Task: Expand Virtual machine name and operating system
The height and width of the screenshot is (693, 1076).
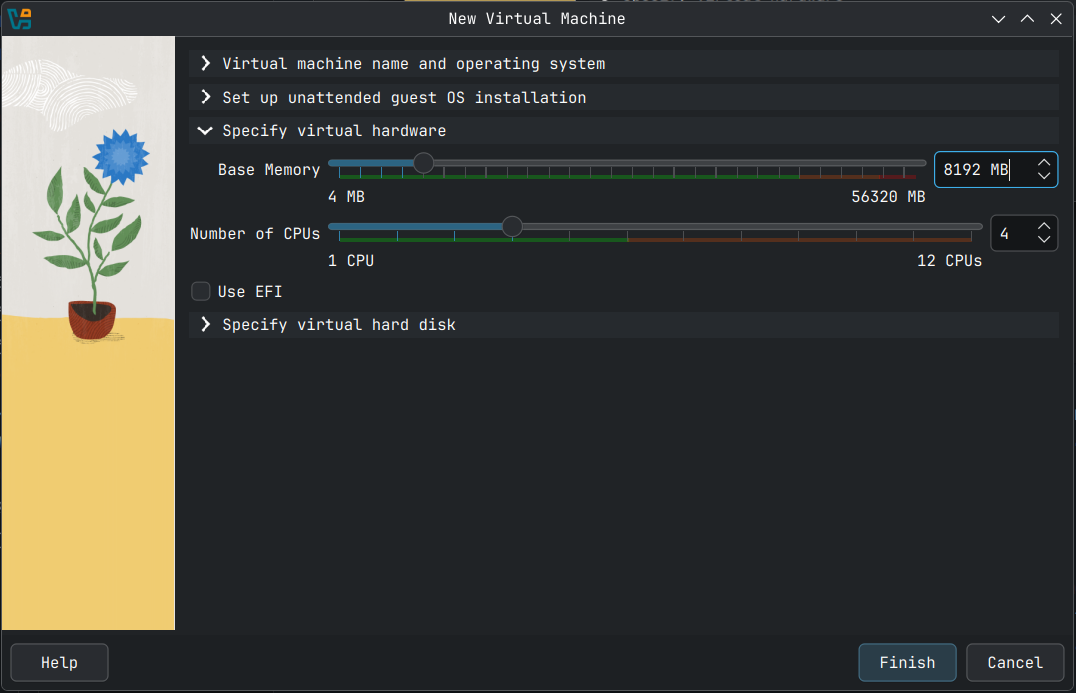Action: [x=413, y=64]
